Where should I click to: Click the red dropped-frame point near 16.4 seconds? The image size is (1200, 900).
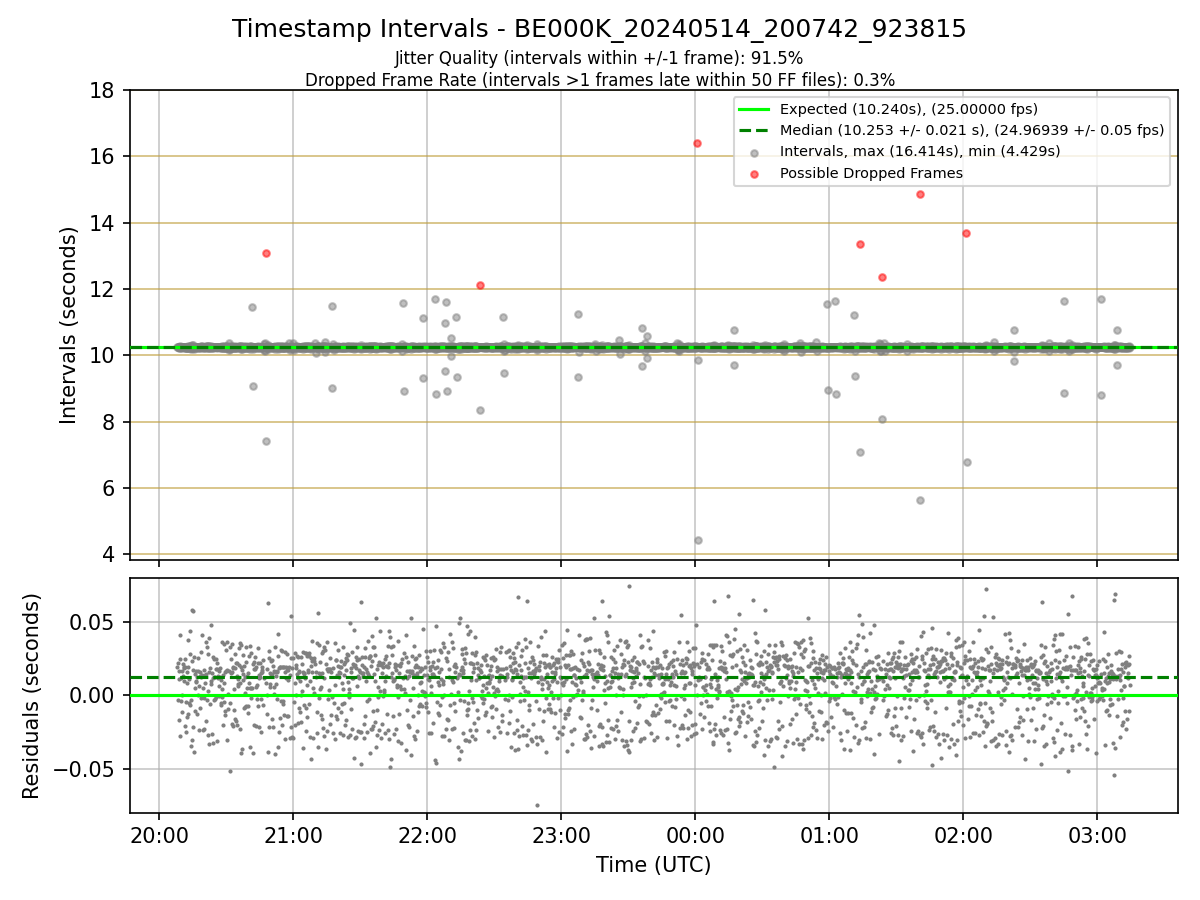[697, 143]
